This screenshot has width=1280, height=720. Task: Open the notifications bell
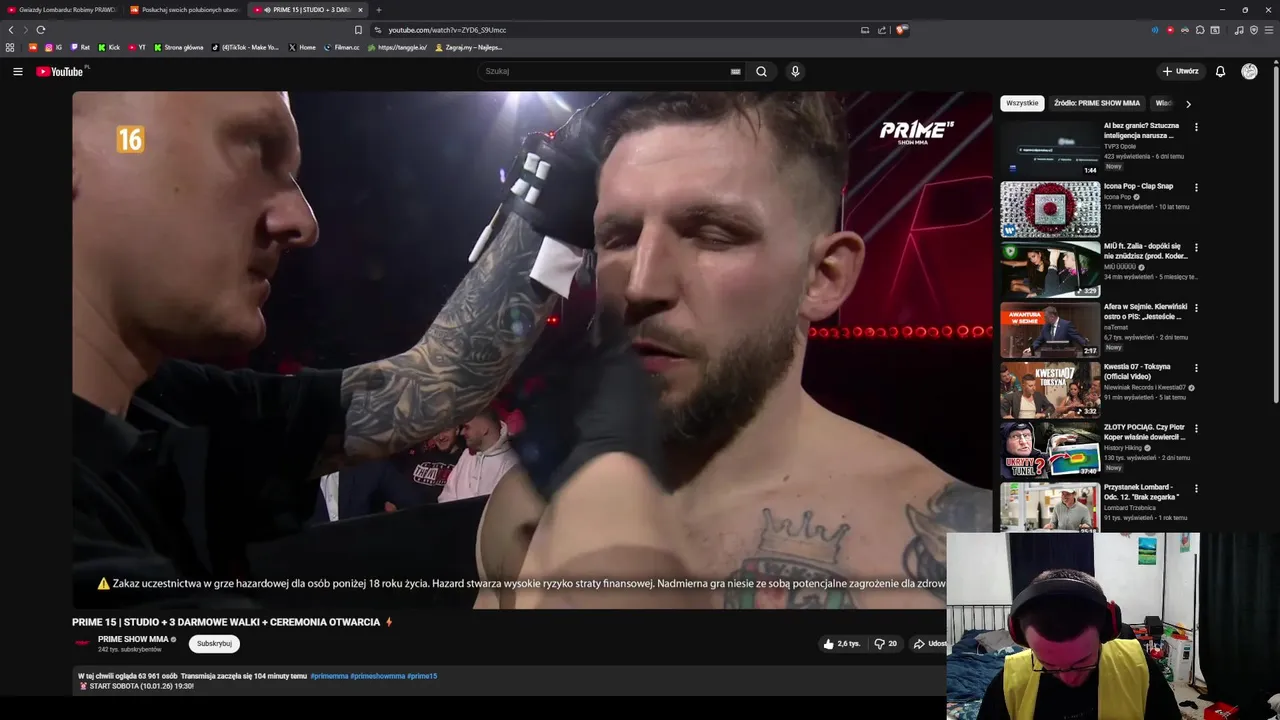coord(1220,71)
